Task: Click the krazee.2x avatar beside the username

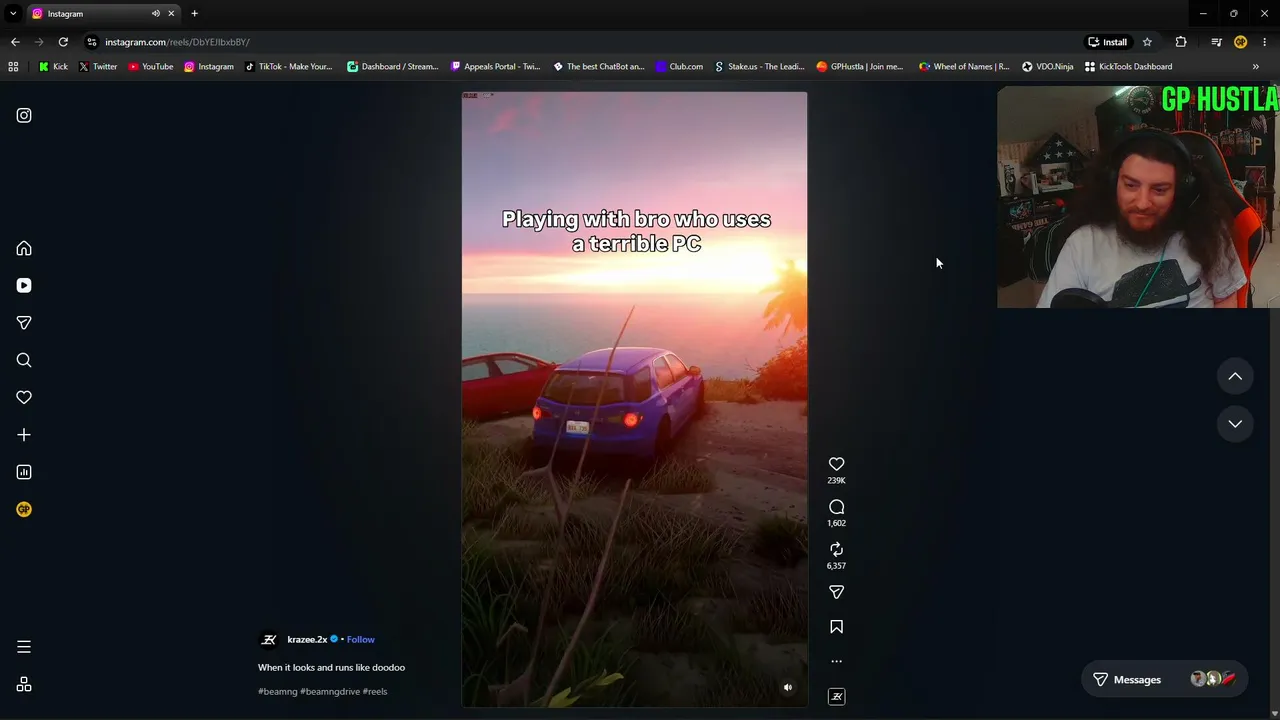Action: point(269,640)
